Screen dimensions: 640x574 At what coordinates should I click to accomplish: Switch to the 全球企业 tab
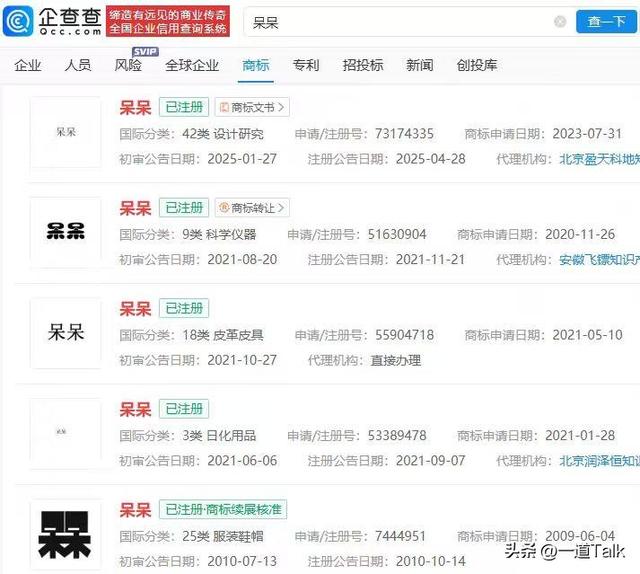[x=192, y=65]
